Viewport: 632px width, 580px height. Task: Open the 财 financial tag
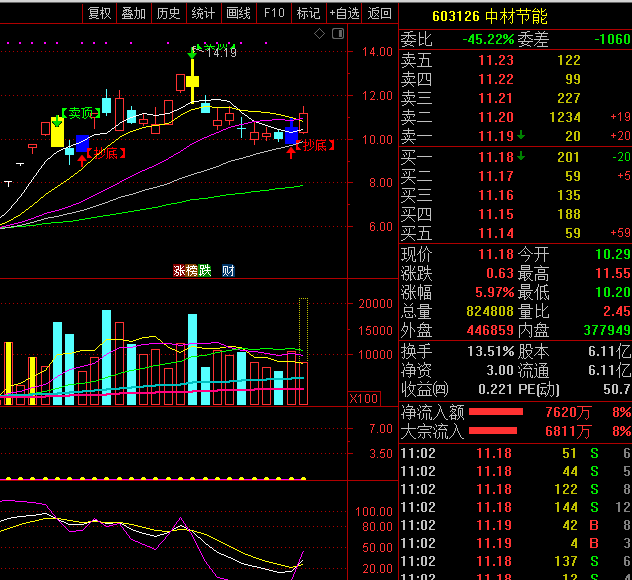tap(228, 270)
